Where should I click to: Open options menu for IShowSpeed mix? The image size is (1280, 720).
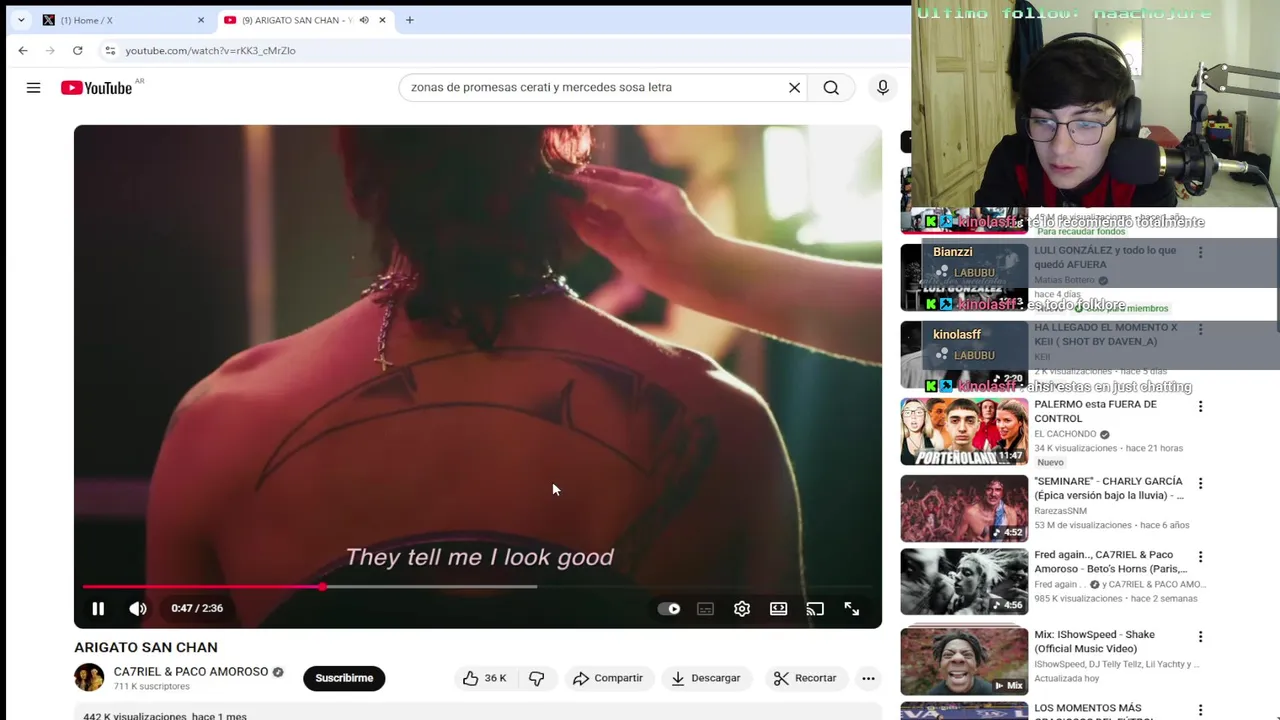[x=1201, y=636]
